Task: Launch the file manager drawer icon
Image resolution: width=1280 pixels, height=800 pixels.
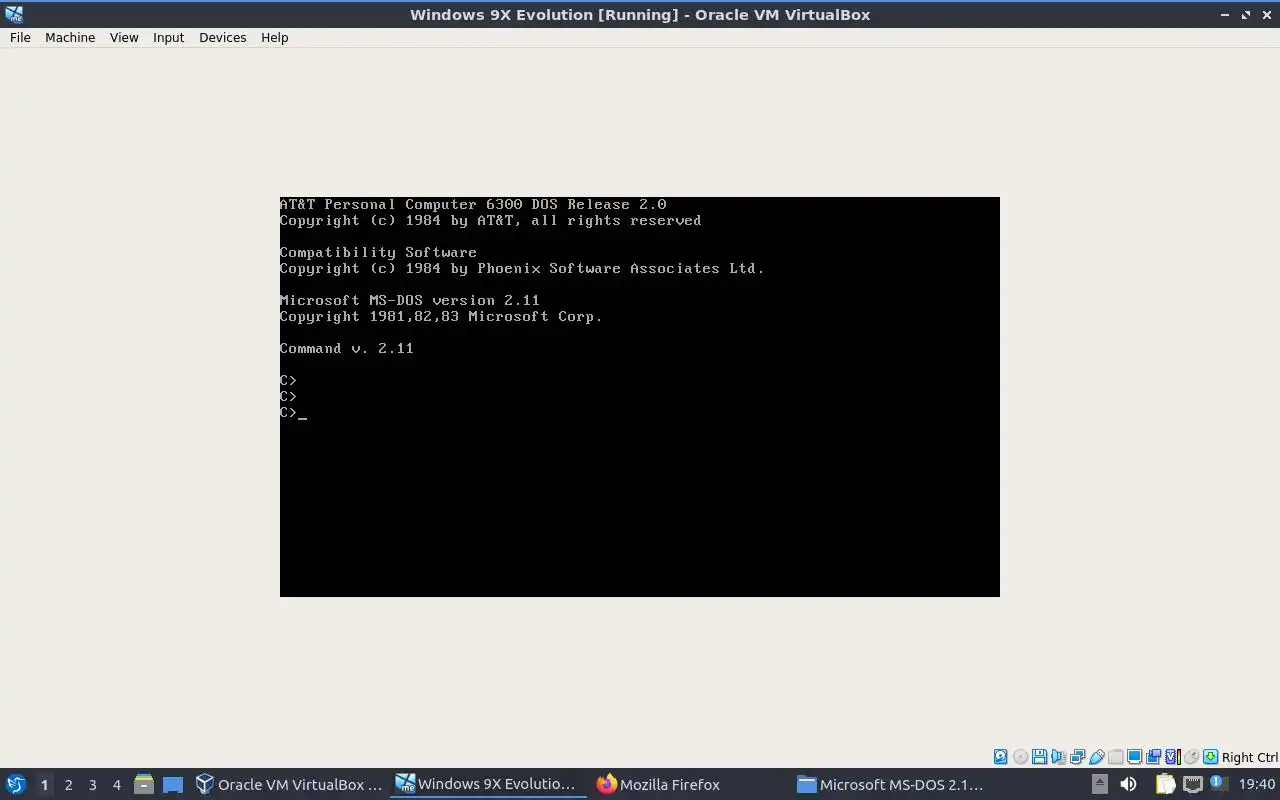Action: pyautogui.click(x=144, y=784)
